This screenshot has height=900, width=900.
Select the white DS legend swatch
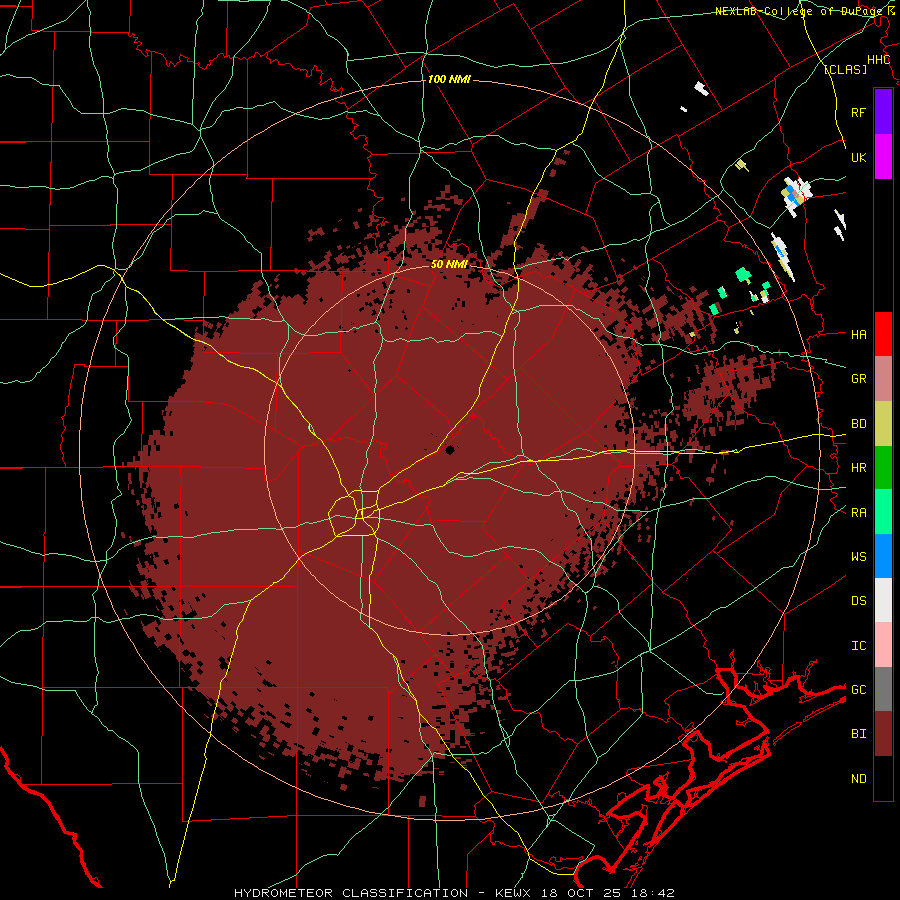[883, 600]
